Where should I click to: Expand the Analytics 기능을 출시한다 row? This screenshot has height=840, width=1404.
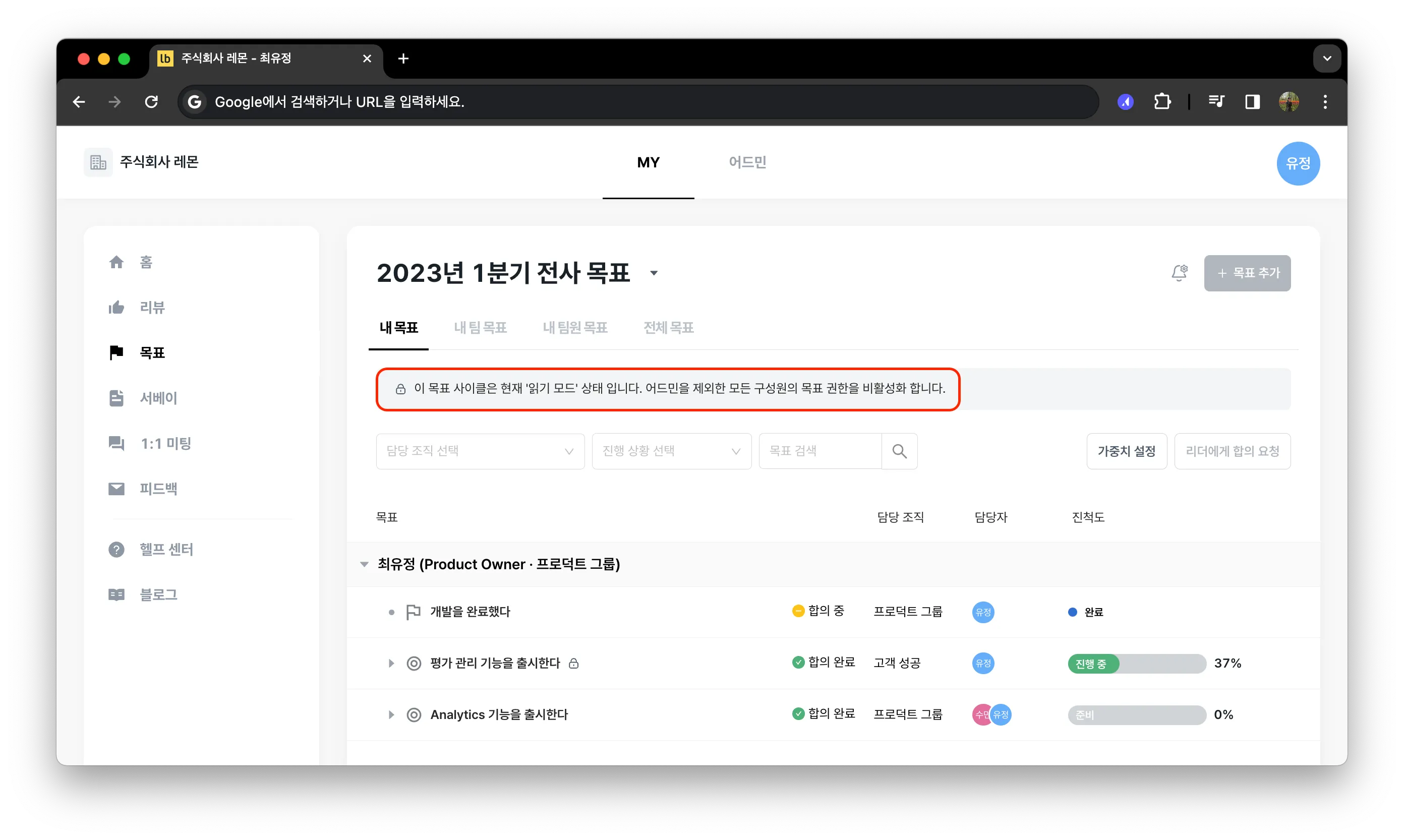[391, 715]
